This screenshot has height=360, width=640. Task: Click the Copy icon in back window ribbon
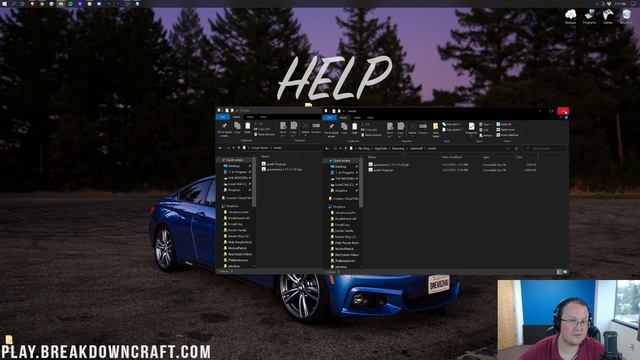click(237, 128)
